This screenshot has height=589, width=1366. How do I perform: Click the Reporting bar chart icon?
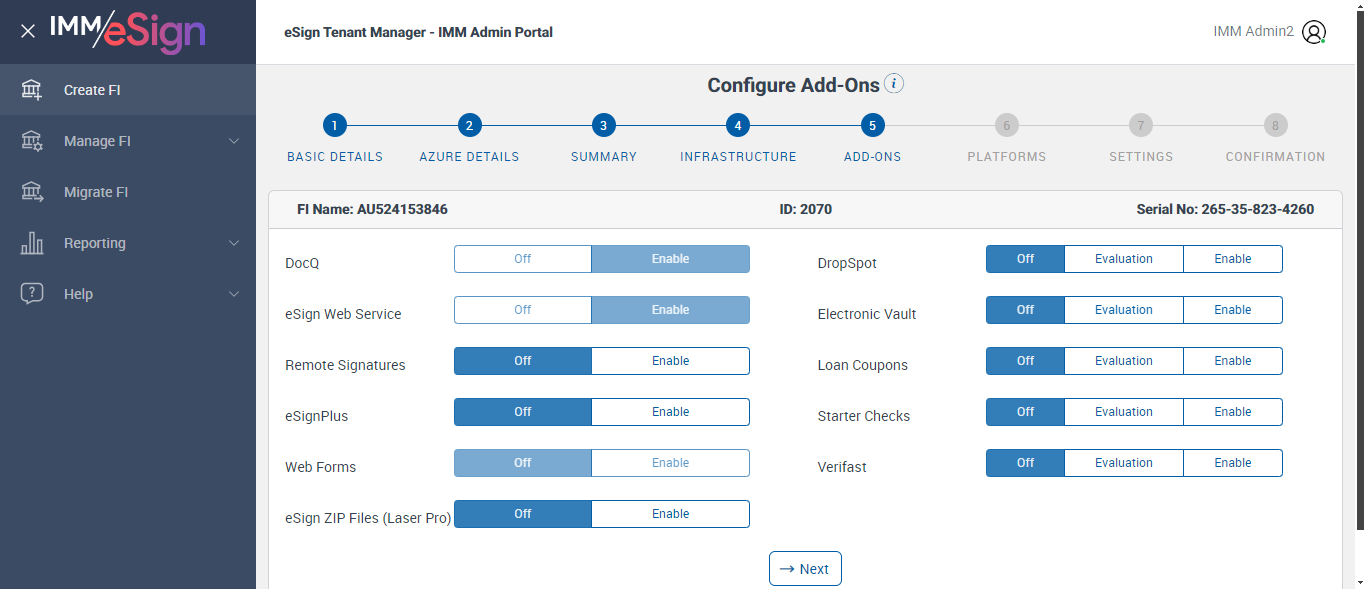click(32, 243)
